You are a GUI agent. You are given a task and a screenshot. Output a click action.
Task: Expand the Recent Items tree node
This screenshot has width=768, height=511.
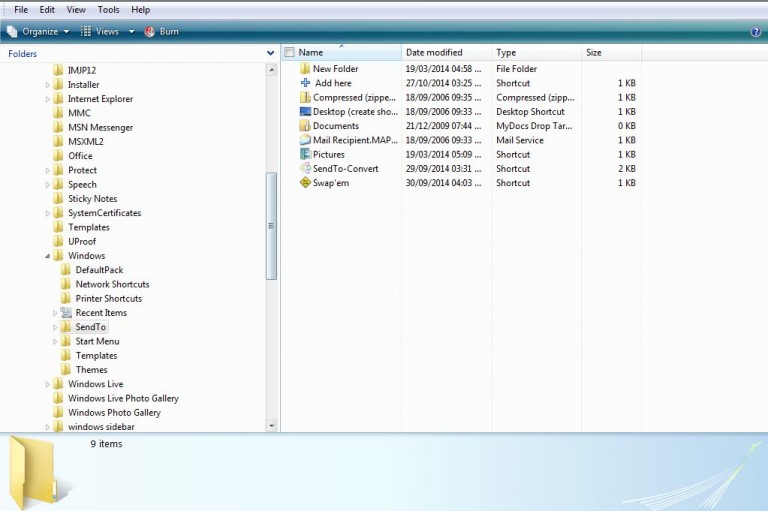[x=55, y=313]
